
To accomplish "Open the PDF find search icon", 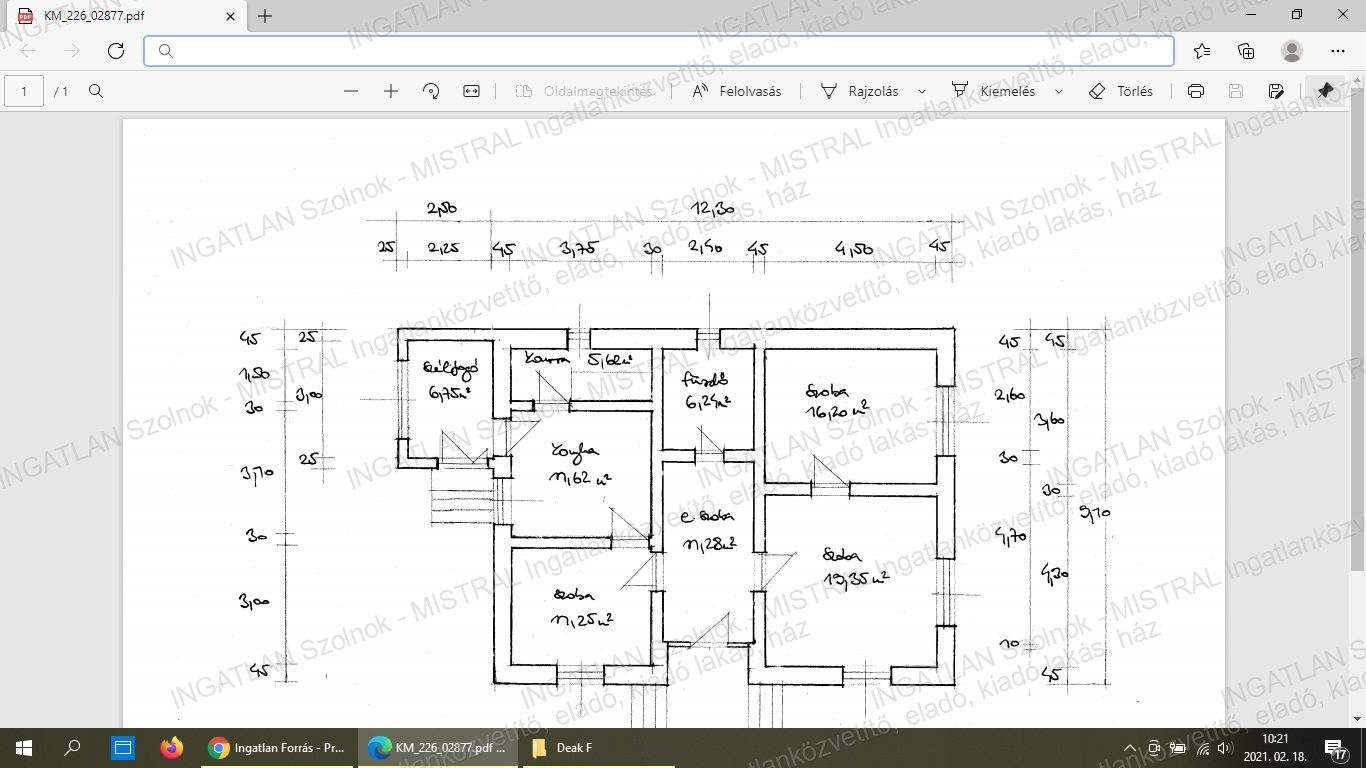I will tap(96, 91).
